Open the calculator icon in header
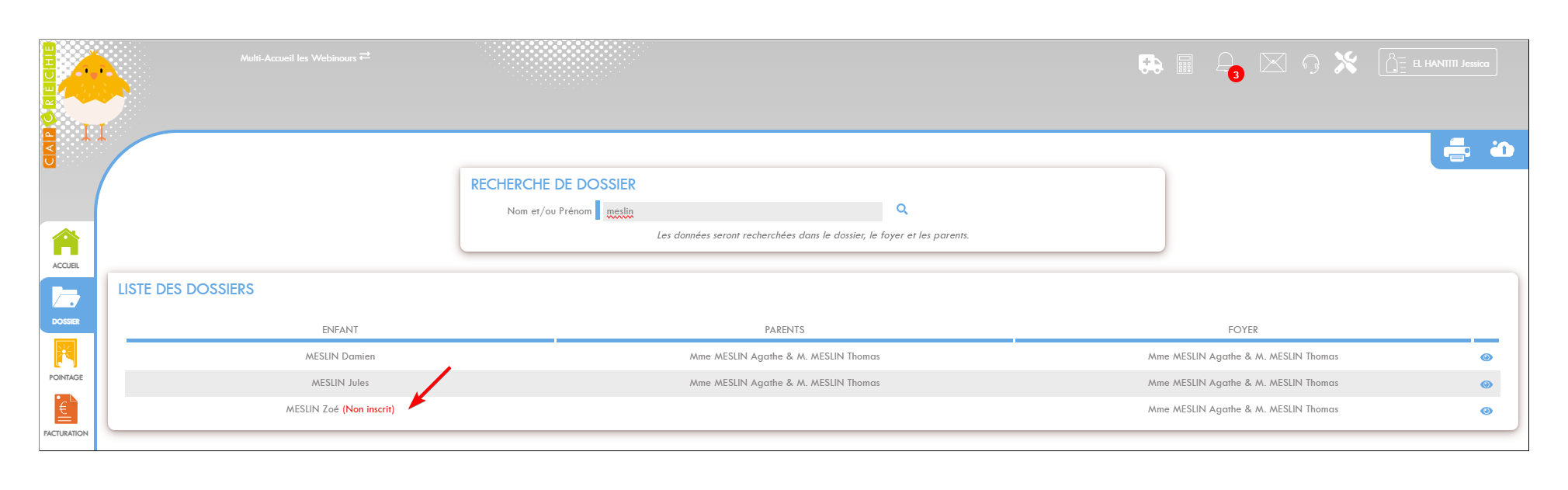 1185,64
